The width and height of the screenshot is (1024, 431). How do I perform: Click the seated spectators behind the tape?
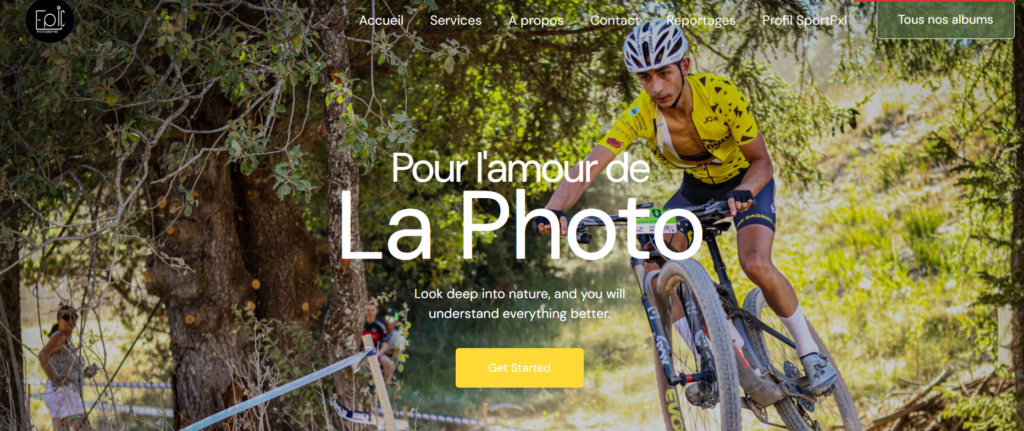385,336
